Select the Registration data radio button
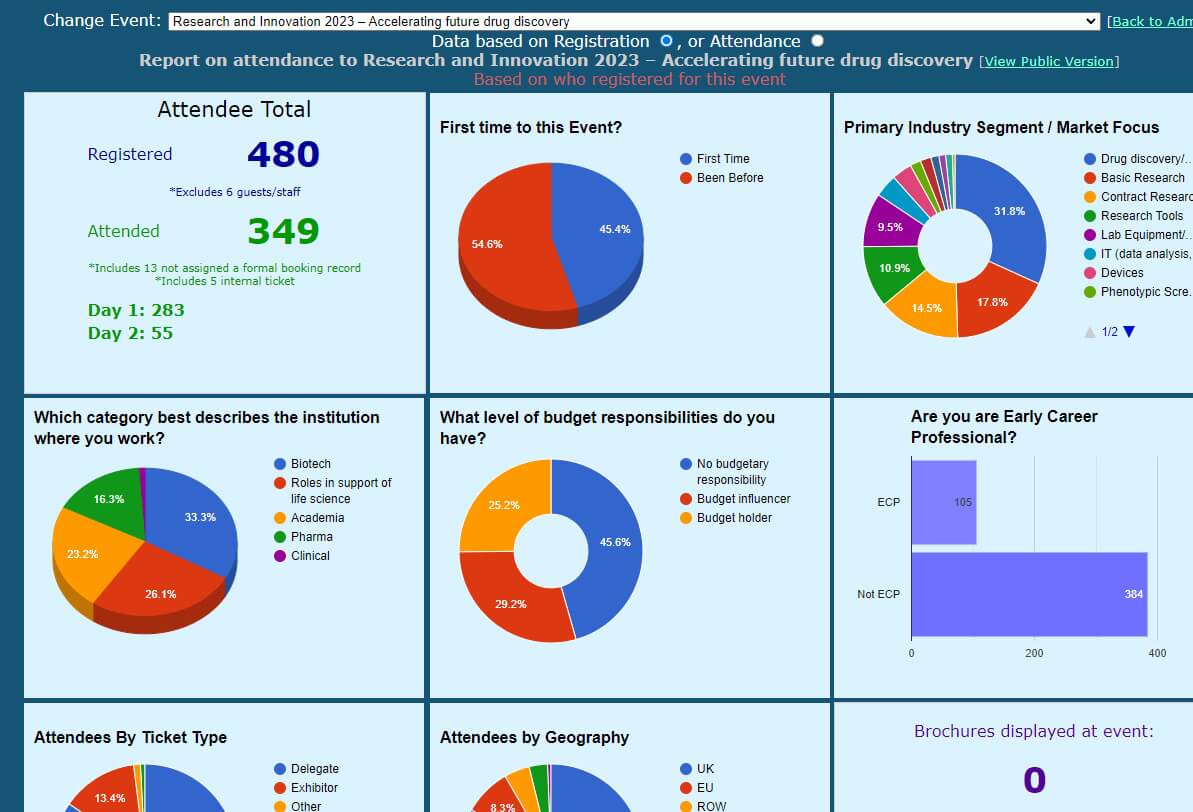The image size is (1193, 812). (666, 40)
